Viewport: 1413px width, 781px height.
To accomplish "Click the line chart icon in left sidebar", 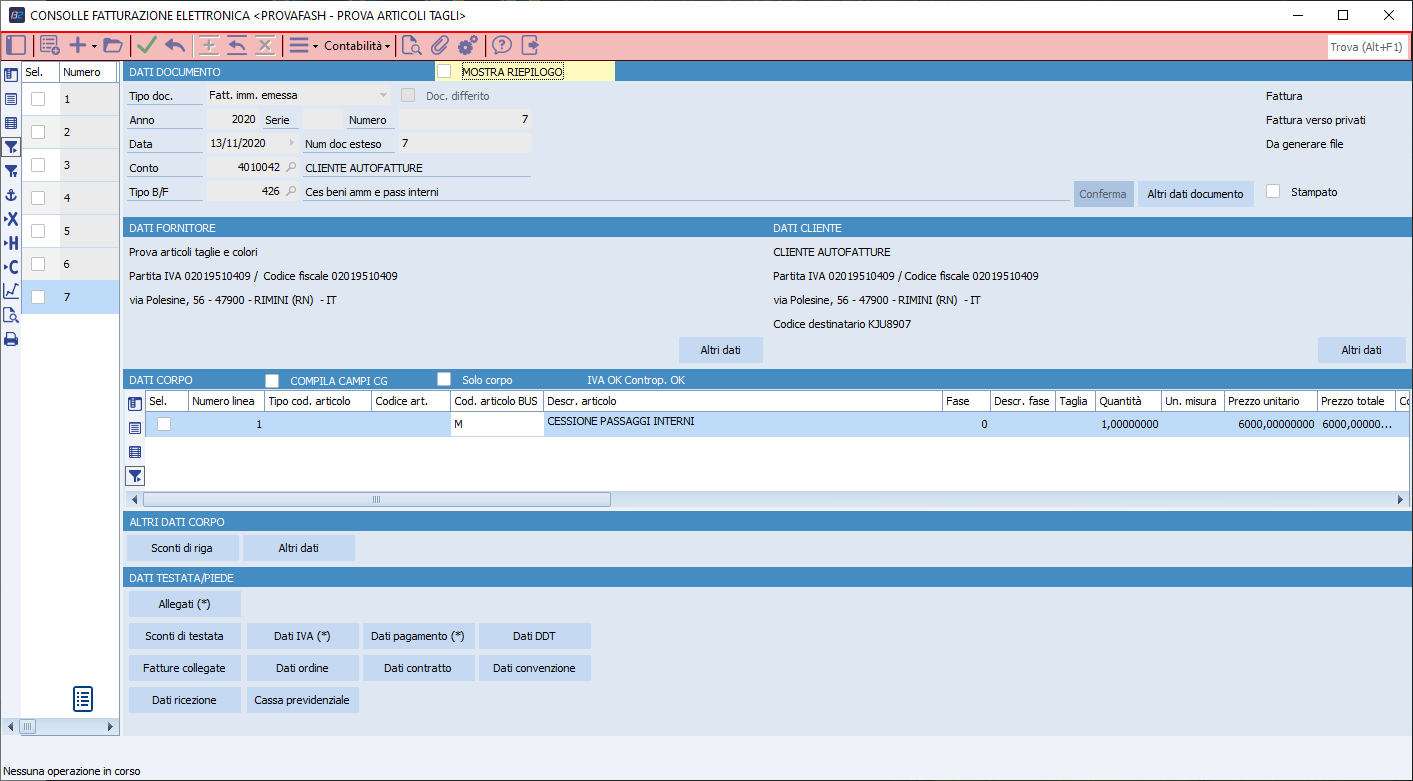I will [11, 291].
